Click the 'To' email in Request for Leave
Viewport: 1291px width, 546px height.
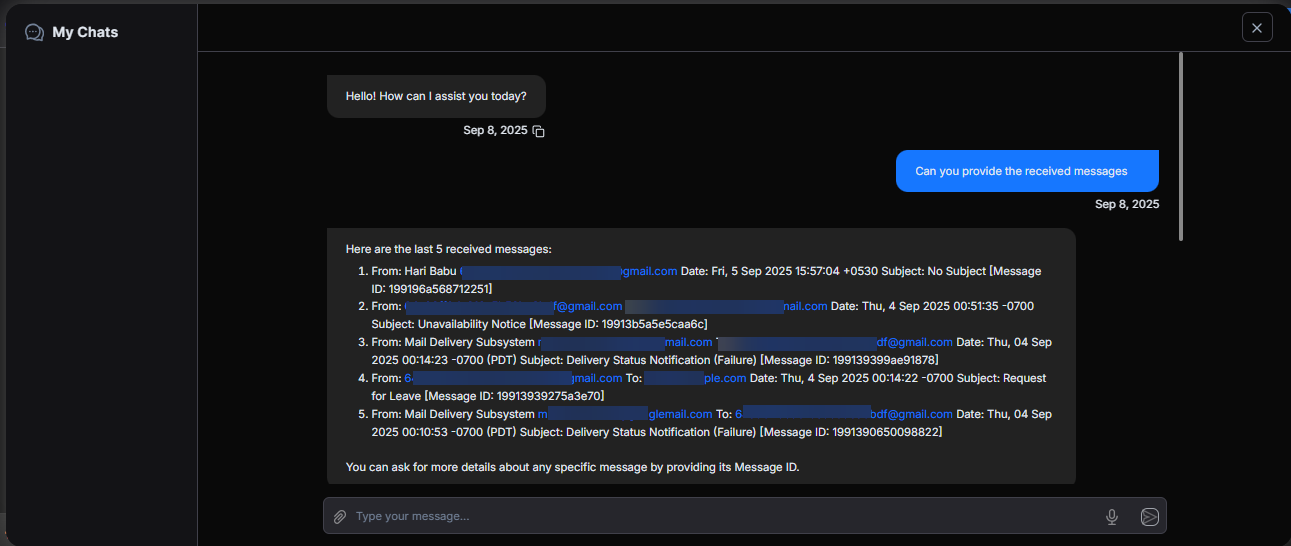coord(695,378)
